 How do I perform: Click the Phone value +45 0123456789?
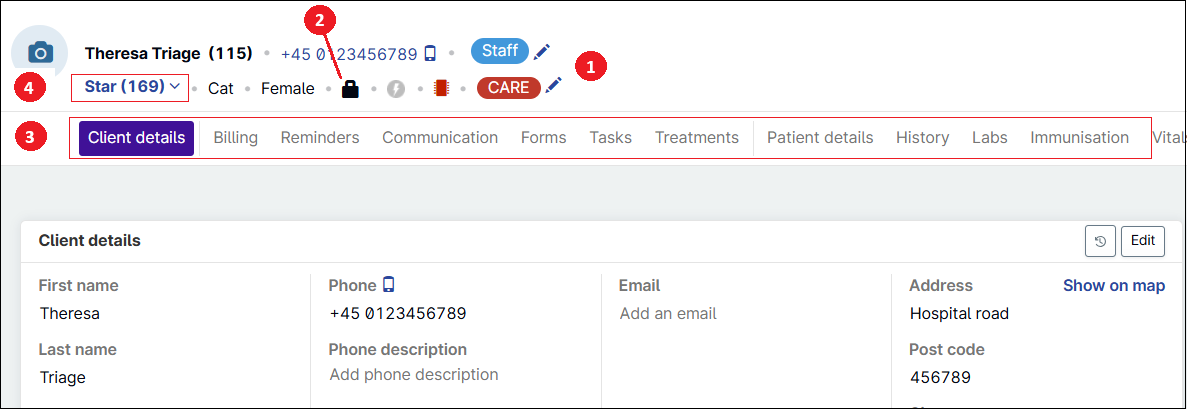(398, 314)
